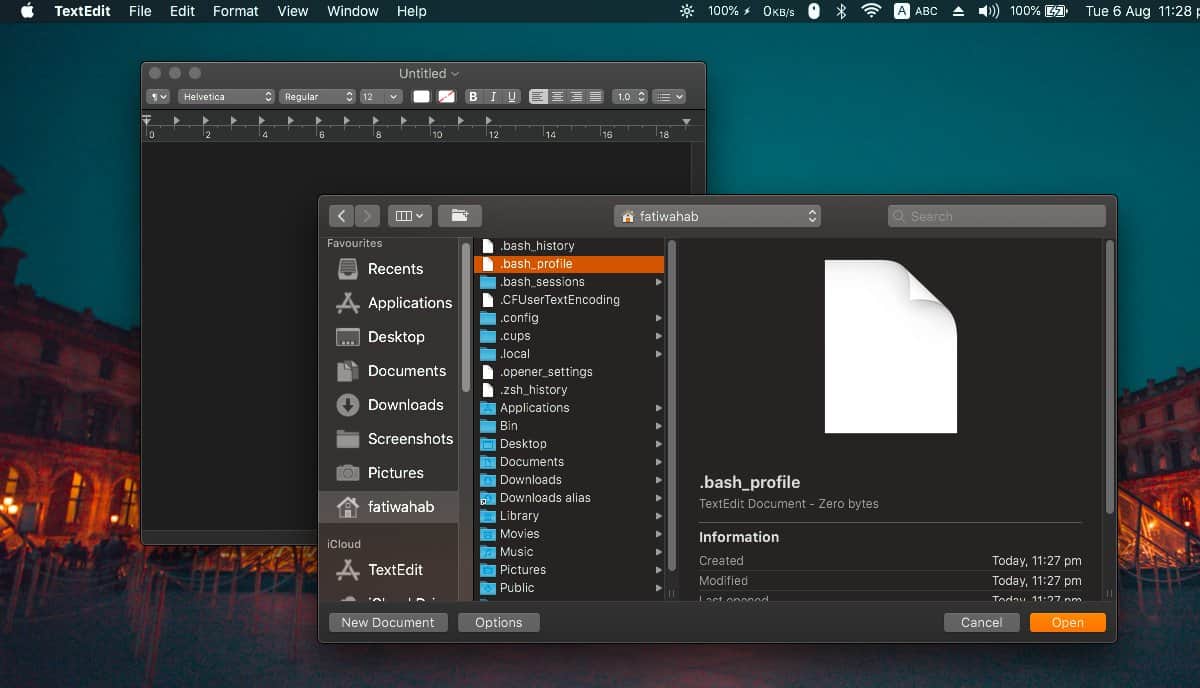Toggle underline formatting

click(x=512, y=97)
